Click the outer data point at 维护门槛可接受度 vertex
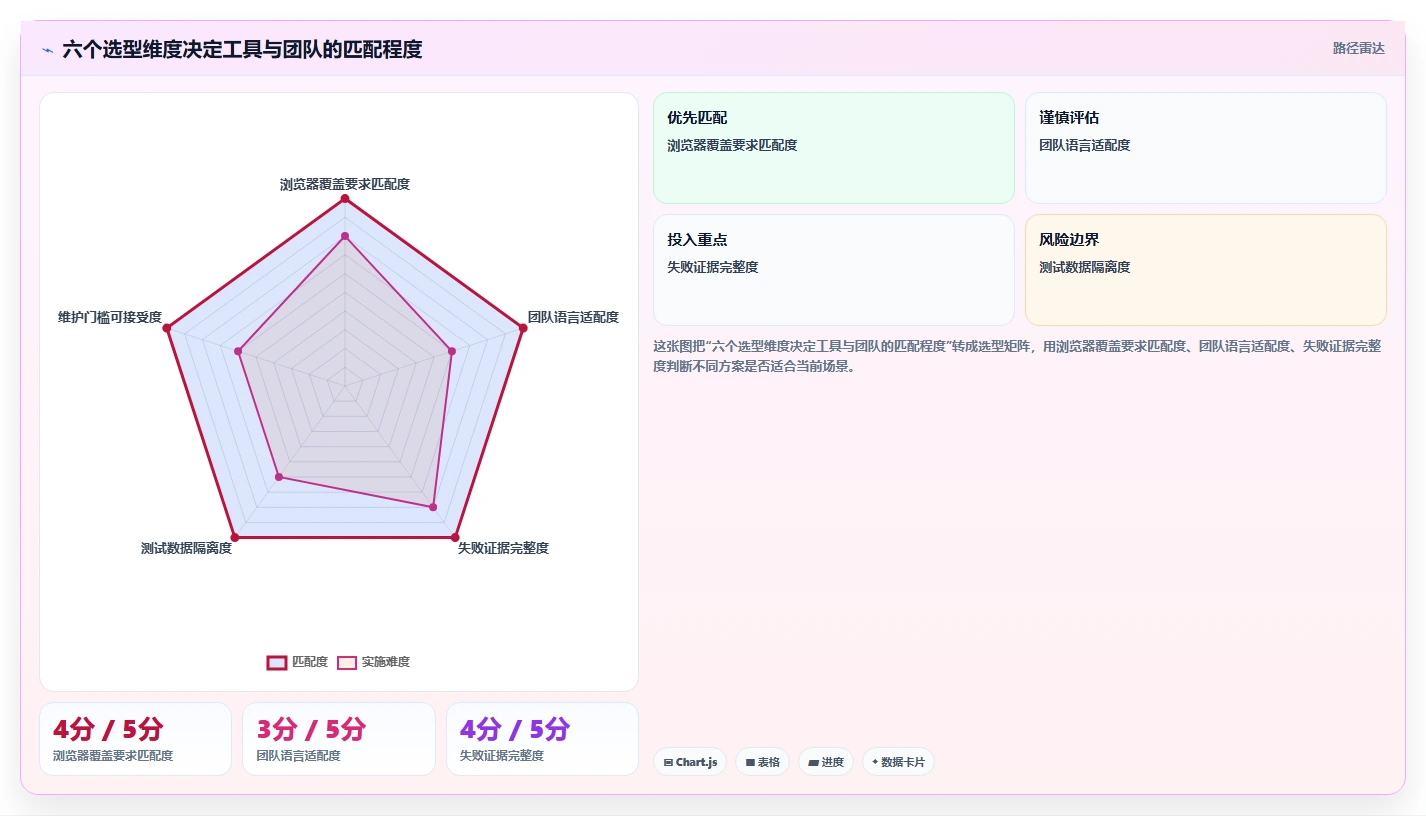The width and height of the screenshot is (1426, 816). click(167, 328)
